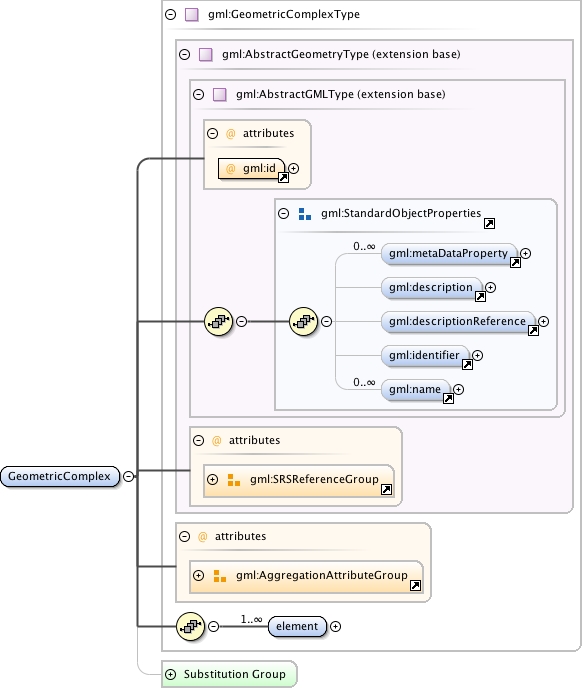This screenshot has height=691, width=583.
Task: Select the gml:identifier element node
Action: pyautogui.click(x=425, y=355)
